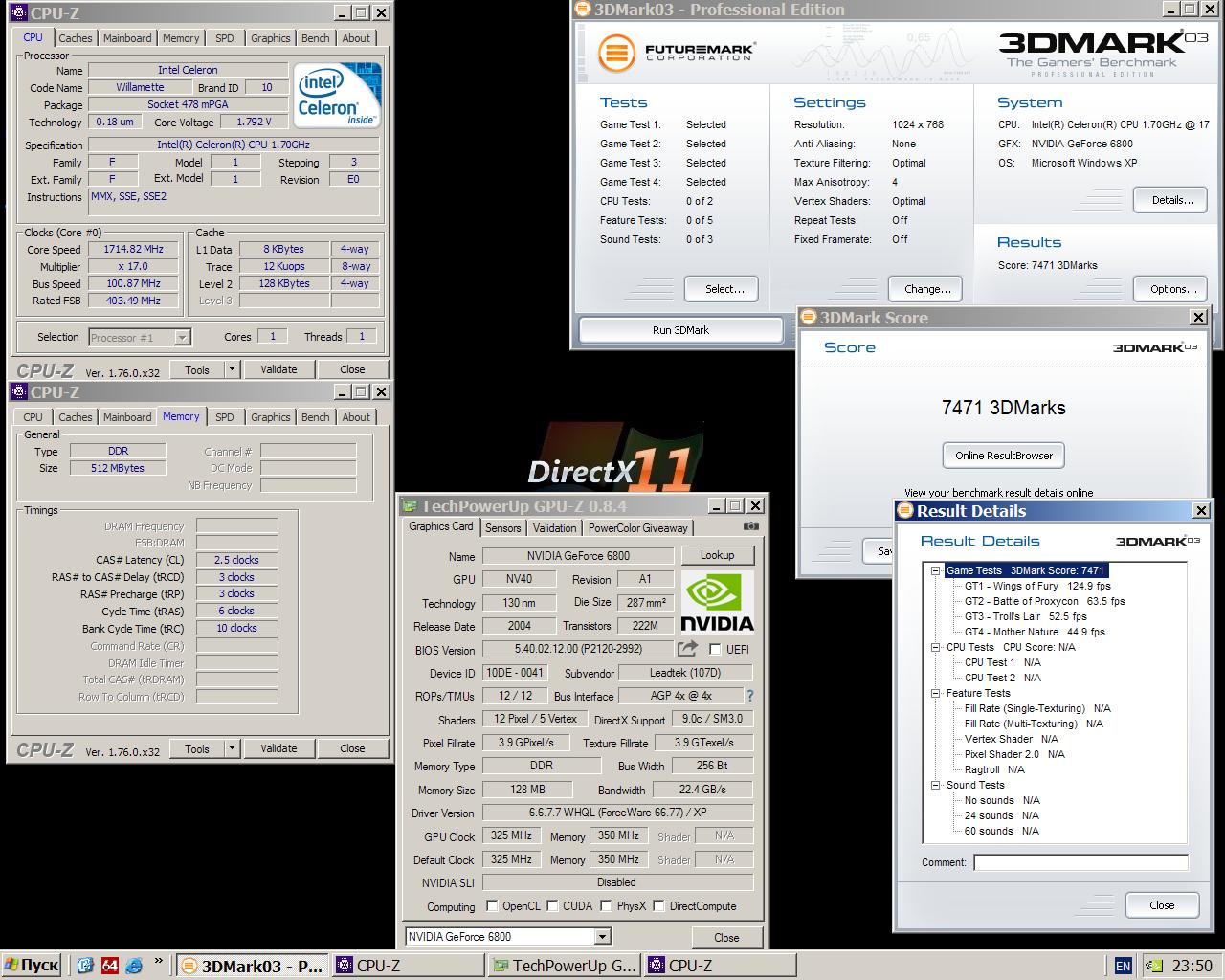Click Validate in the Intel Celeron CPU-Z window
1225x980 pixels.
pos(278,369)
